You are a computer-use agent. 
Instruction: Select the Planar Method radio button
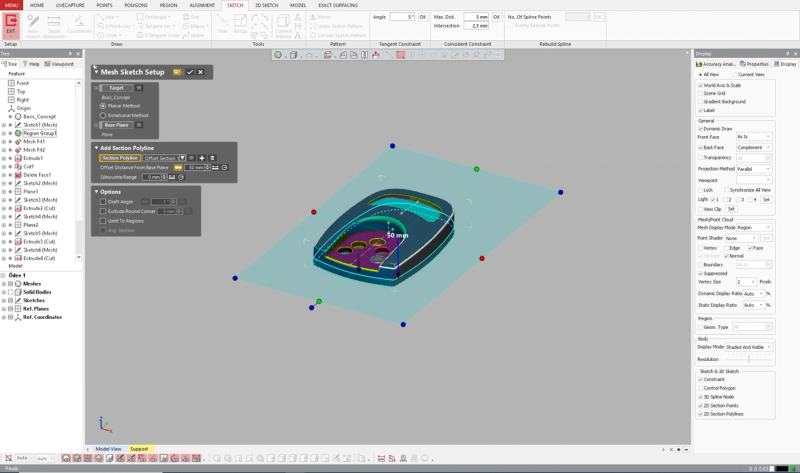point(103,106)
